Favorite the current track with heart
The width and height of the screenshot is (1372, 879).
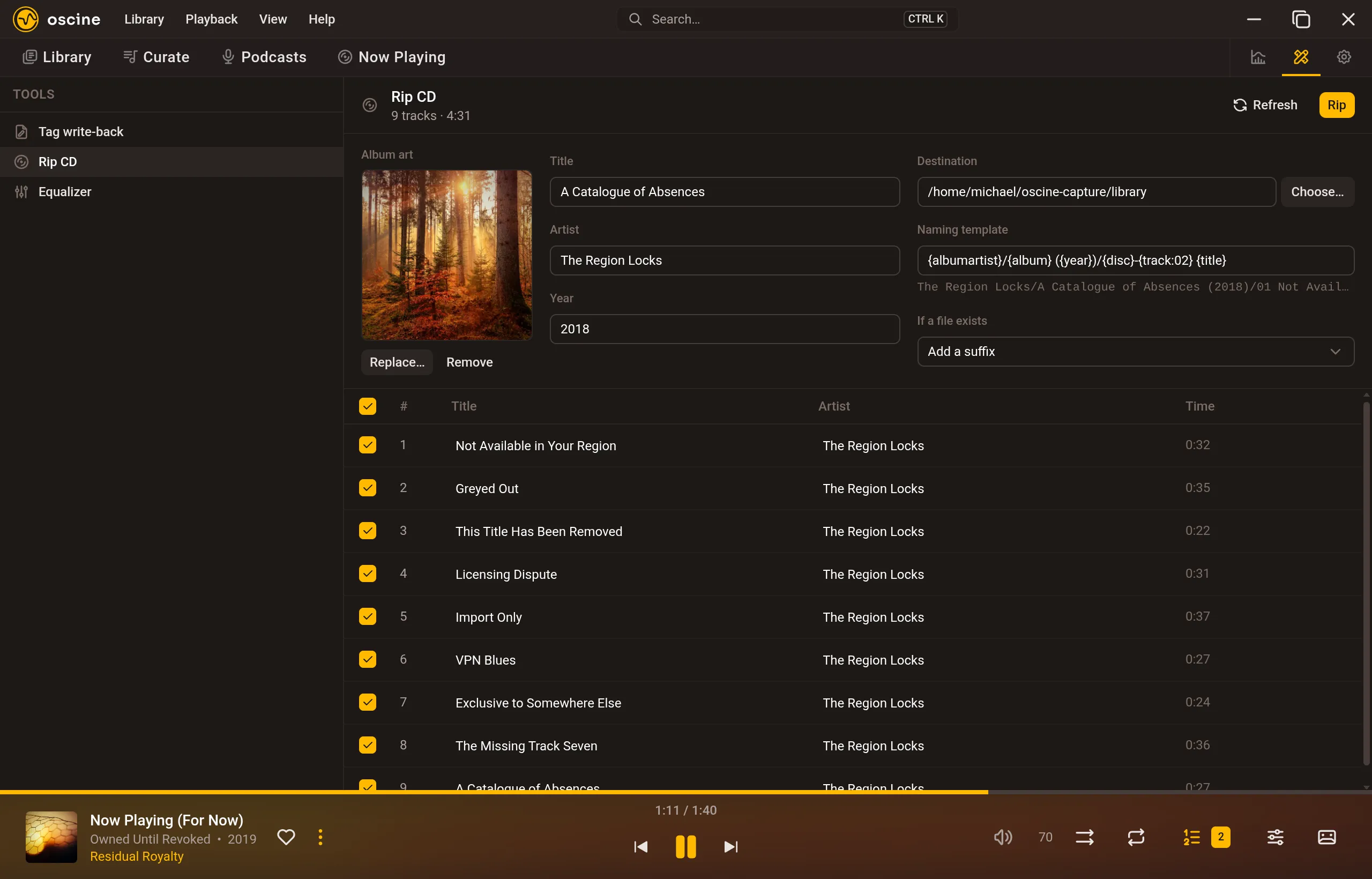286,837
